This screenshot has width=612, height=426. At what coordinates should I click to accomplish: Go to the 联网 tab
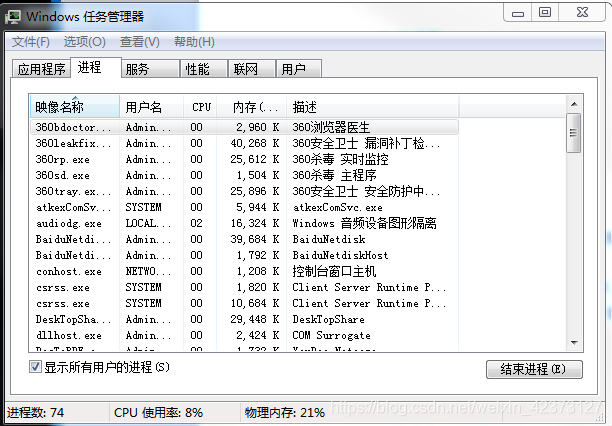point(252,69)
